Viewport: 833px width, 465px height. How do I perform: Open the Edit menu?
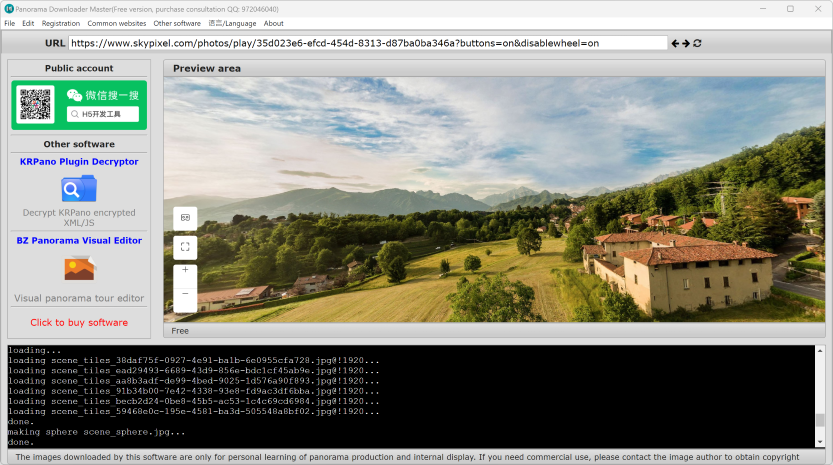tap(28, 23)
